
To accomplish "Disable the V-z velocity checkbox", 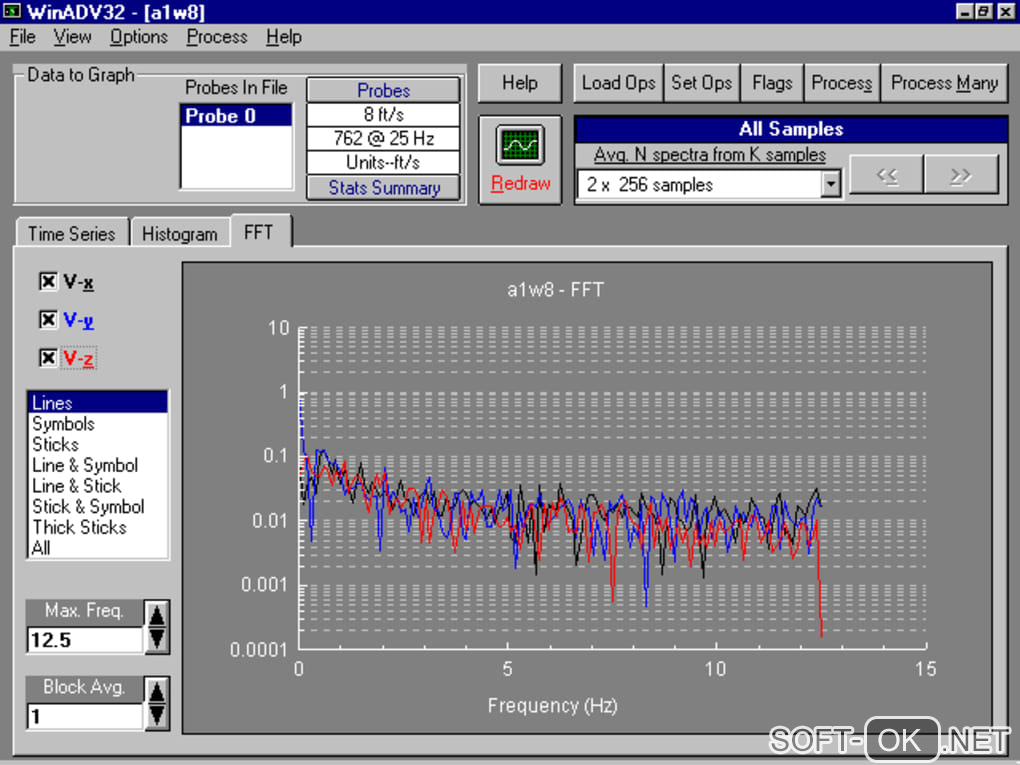I will [47, 358].
